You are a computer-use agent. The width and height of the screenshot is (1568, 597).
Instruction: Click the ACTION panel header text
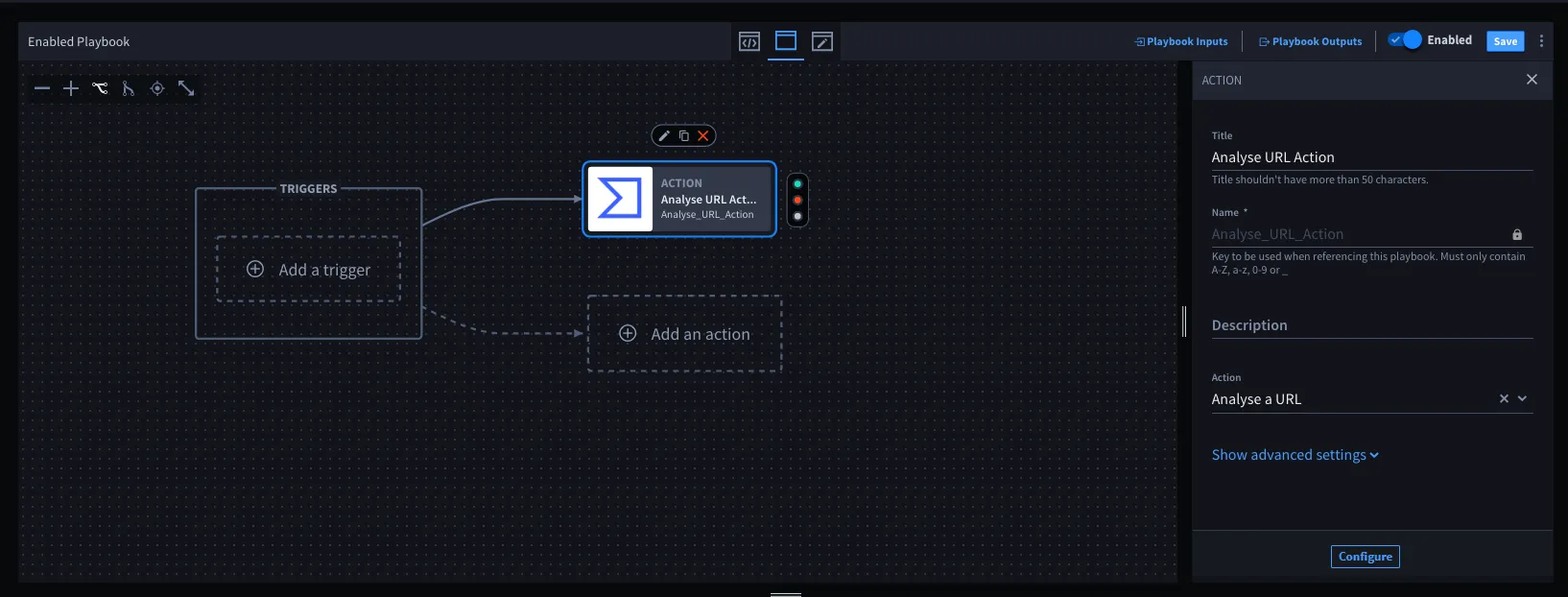(1222, 81)
